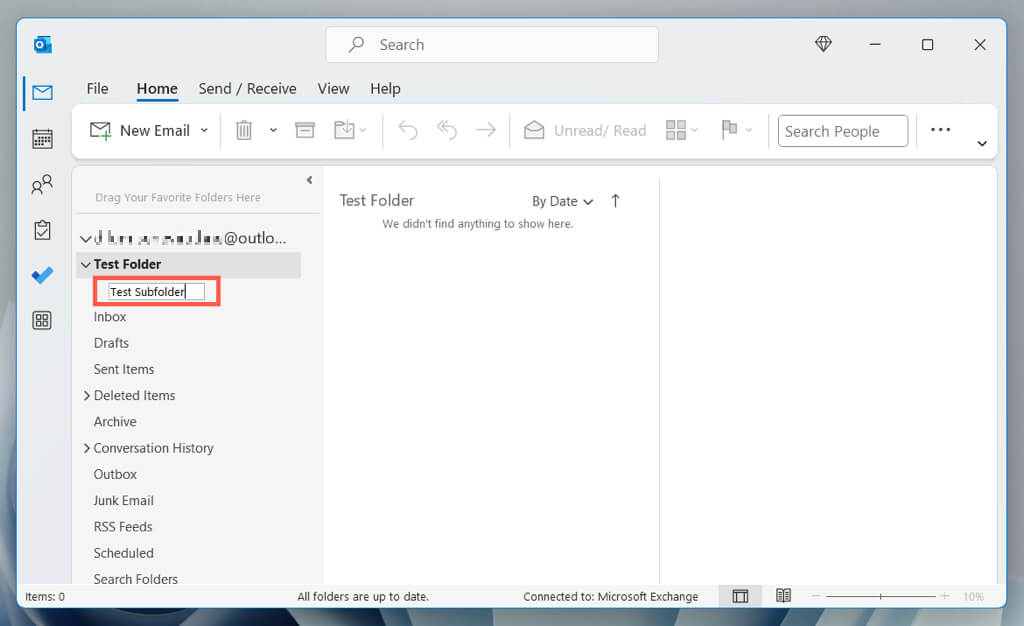The image size is (1024, 626).
Task: Select the Sent Items folder
Action: [x=124, y=369]
